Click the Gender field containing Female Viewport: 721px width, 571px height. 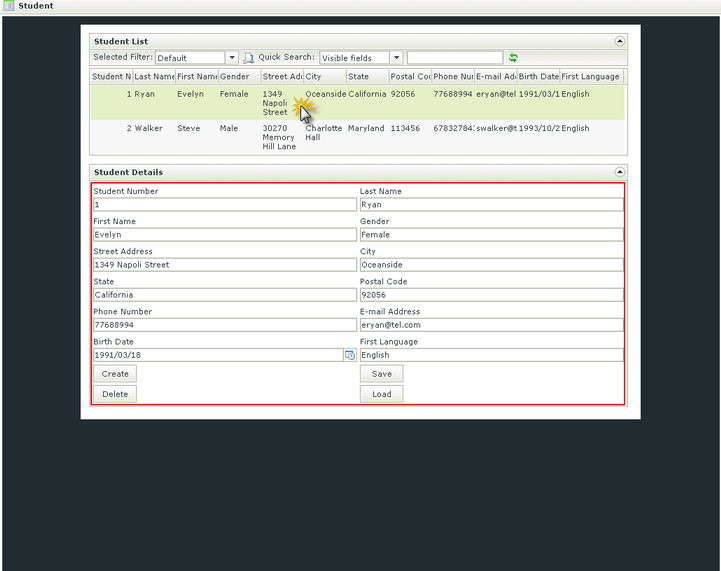coord(492,234)
